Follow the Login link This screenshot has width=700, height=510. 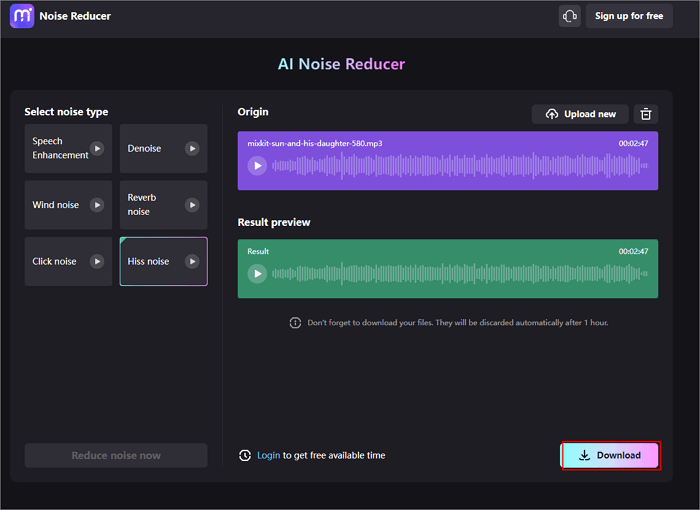268,455
